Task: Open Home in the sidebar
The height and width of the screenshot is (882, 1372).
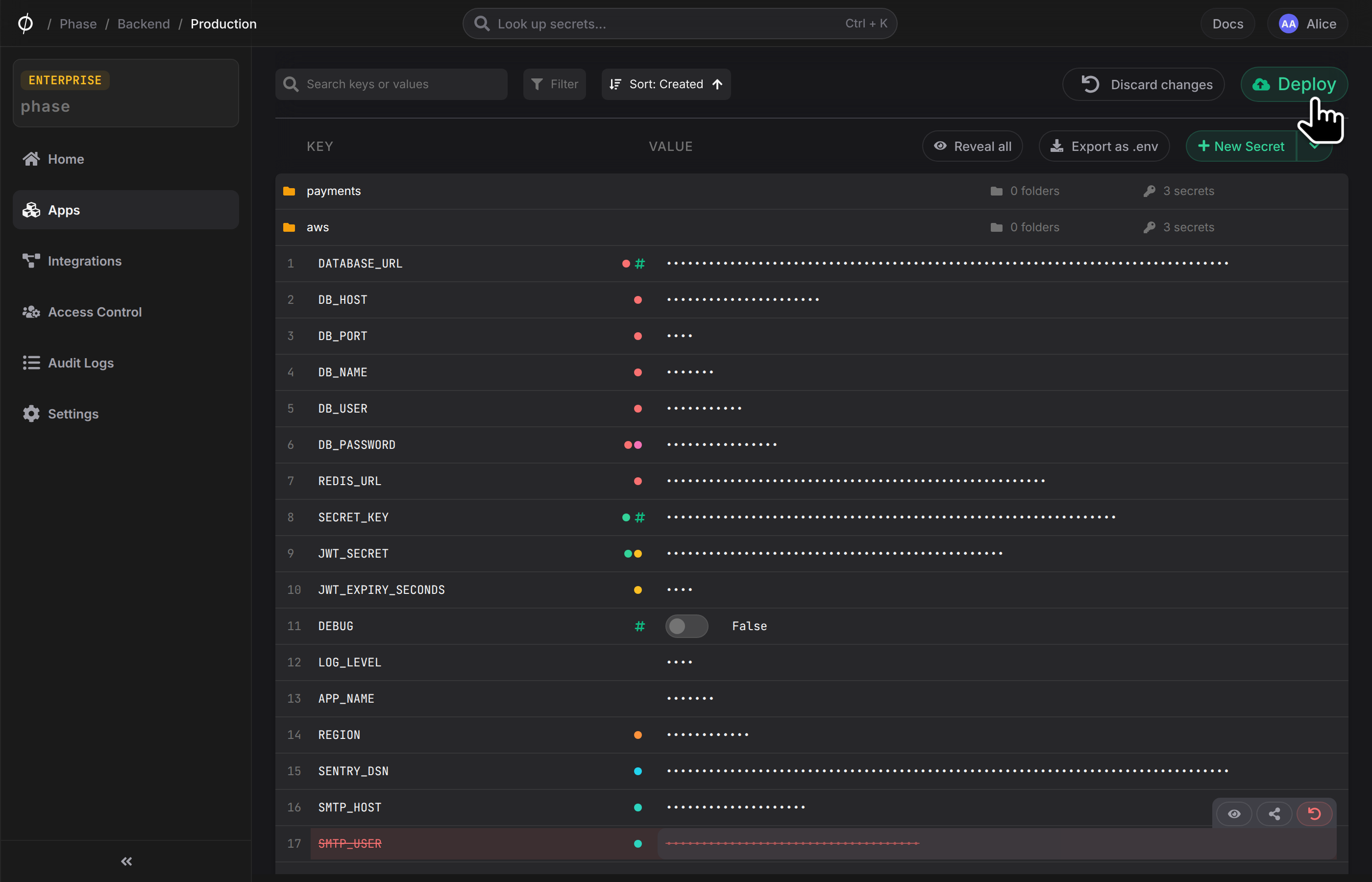Action: coord(125,159)
